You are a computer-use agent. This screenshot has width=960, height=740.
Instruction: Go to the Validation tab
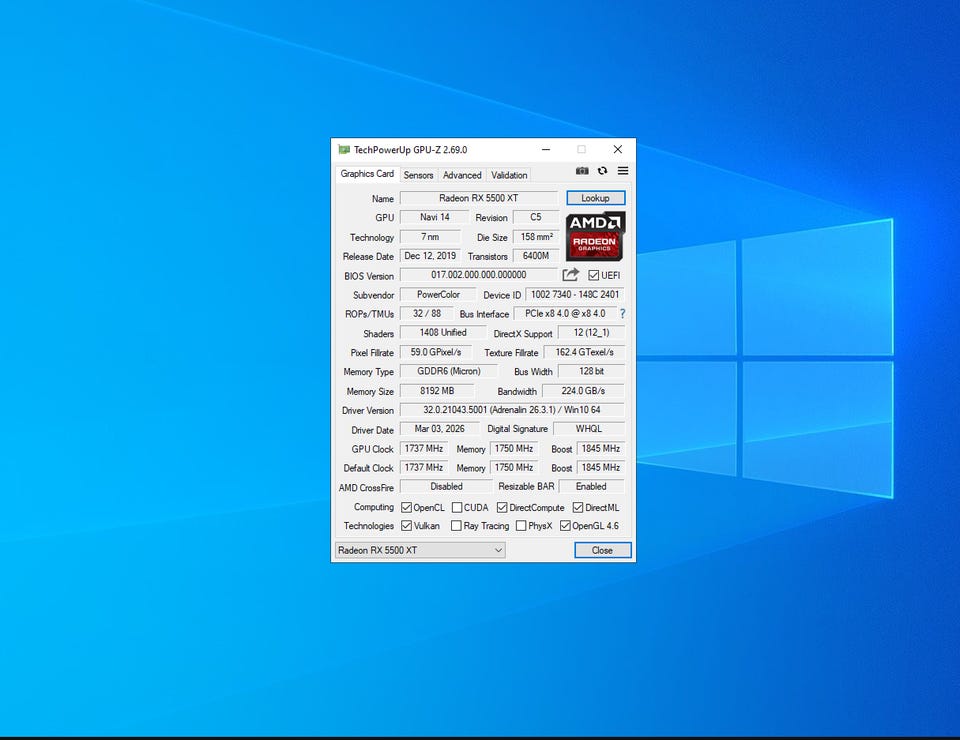pos(509,175)
